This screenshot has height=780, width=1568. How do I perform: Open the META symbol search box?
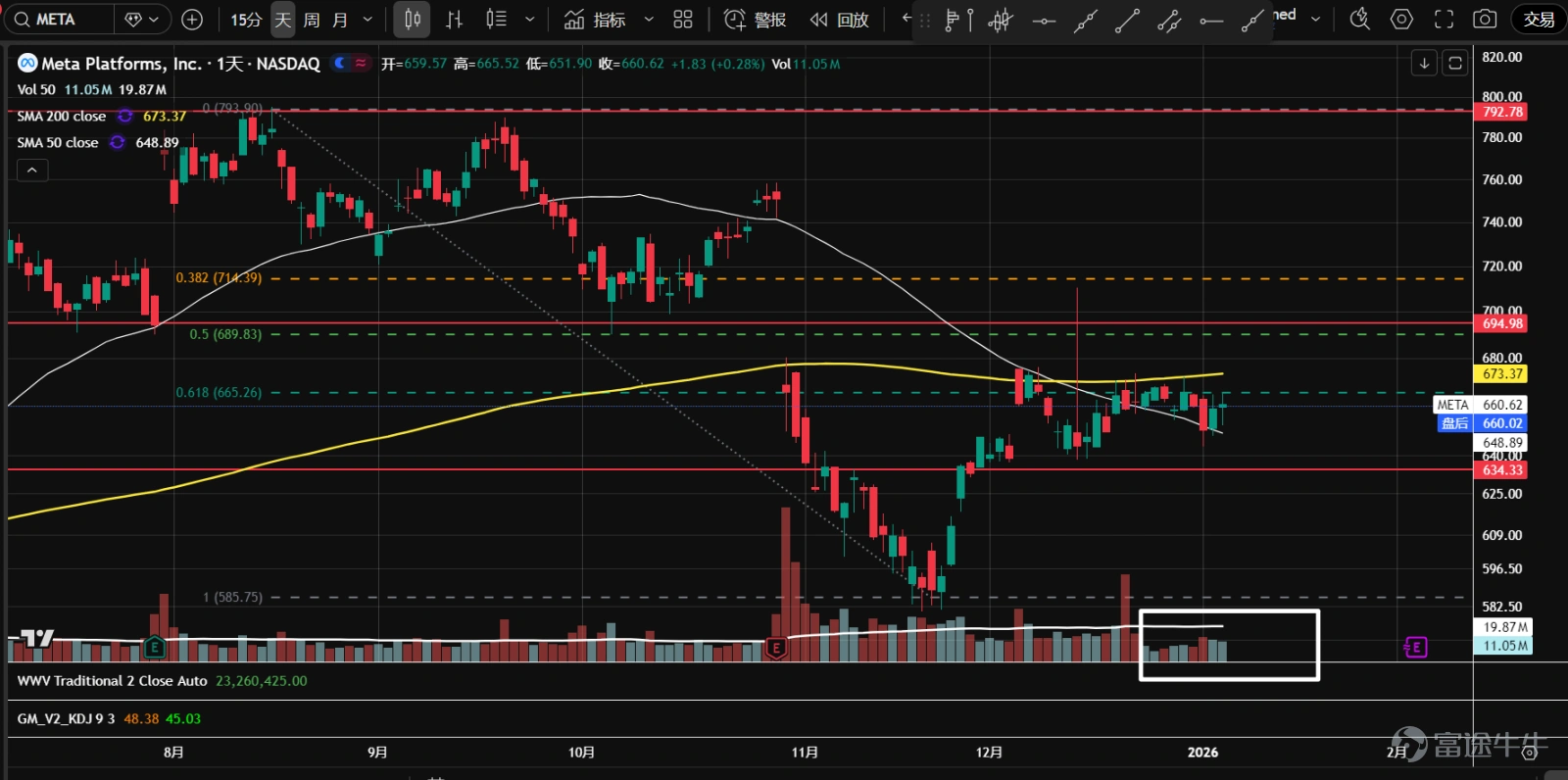(x=59, y=19)
